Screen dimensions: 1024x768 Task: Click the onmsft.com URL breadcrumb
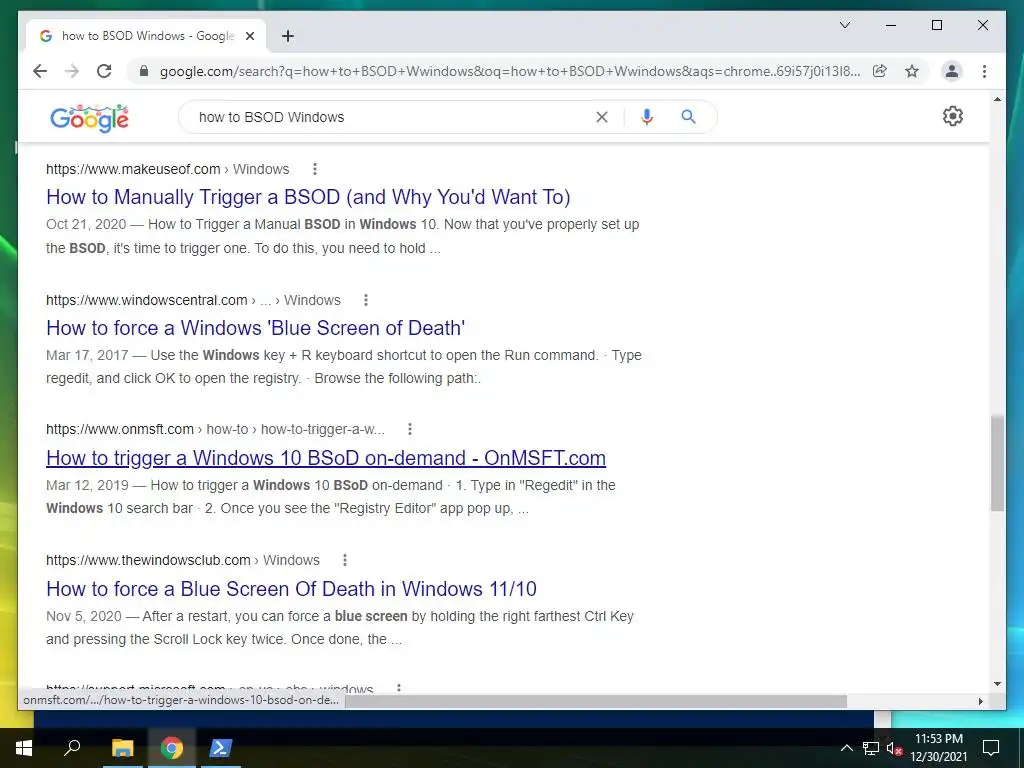coord(216,429)
